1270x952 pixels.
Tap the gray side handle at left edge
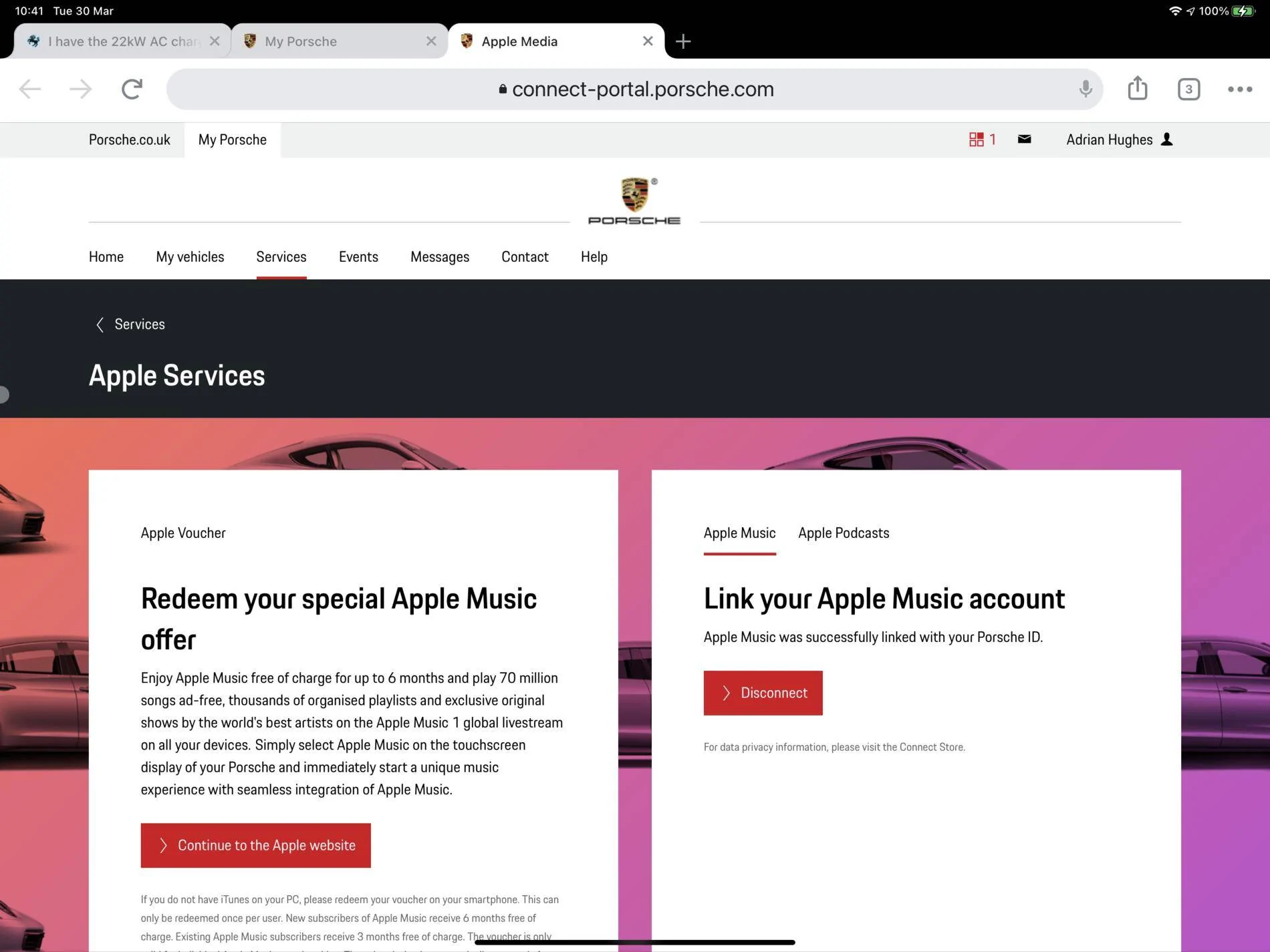[4, 394]
